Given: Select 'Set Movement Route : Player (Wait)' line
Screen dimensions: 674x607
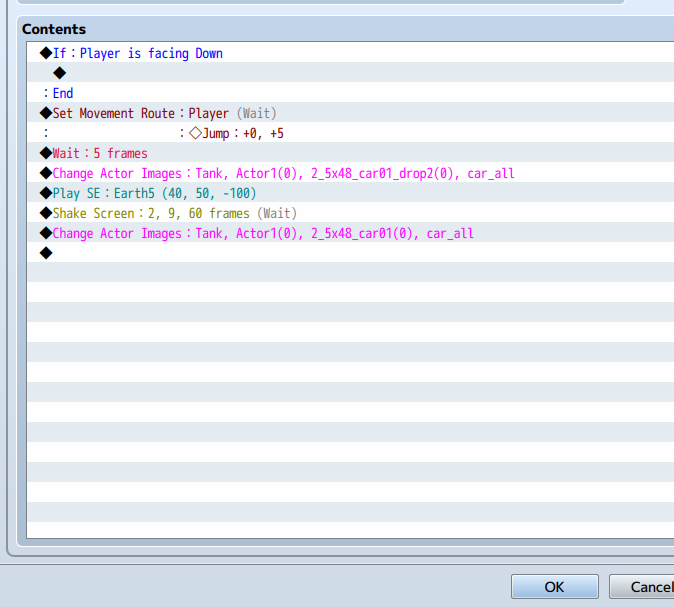Looking at the screenshot, I should tap(350, 113).
